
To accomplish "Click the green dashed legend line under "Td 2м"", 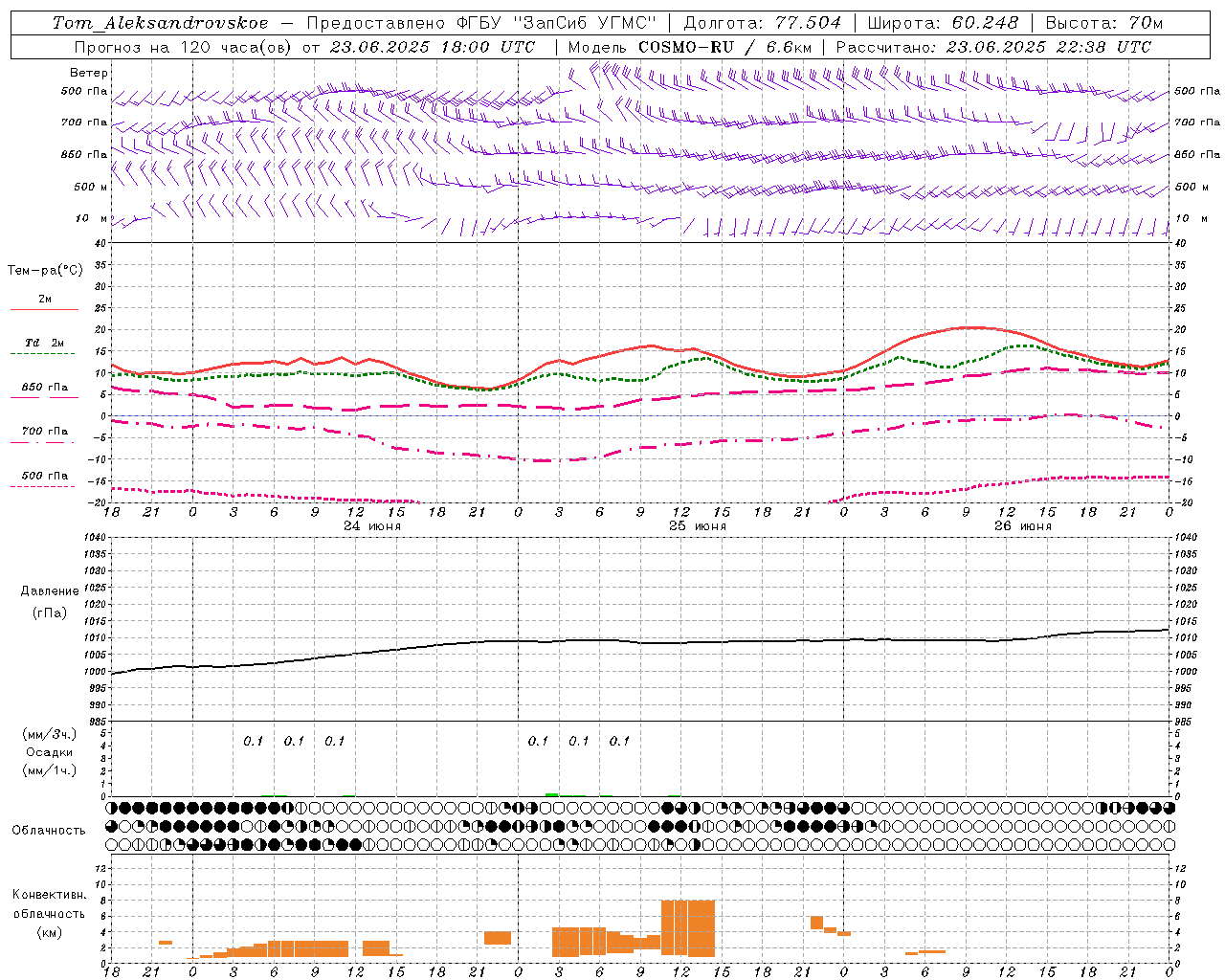I will [x=43, y=354].
